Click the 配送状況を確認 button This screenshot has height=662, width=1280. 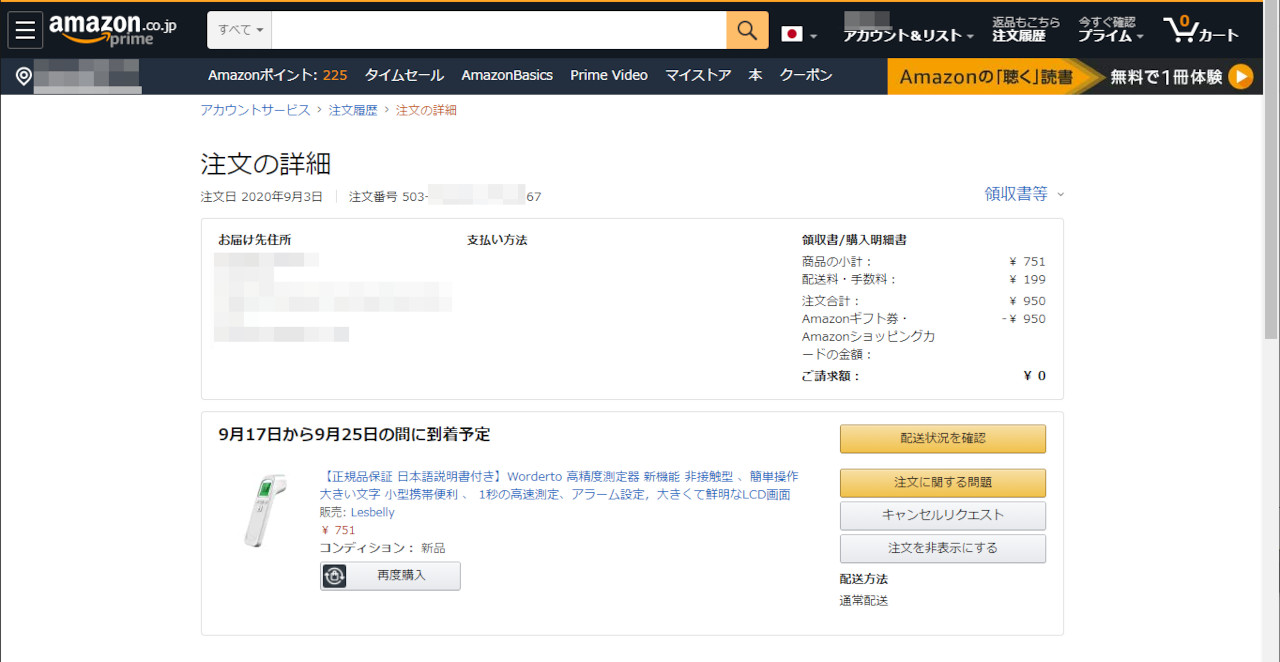pos(943,438)
